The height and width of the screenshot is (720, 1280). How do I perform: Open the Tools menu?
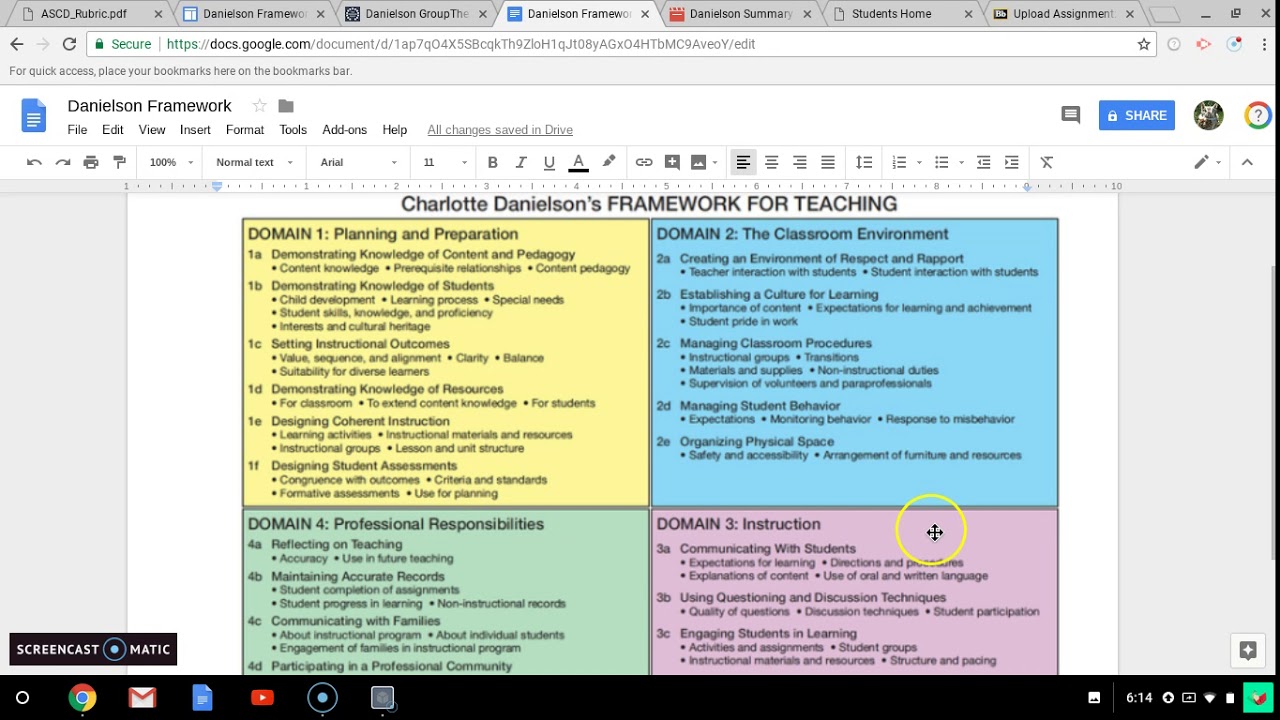click(x=293, y=130)
